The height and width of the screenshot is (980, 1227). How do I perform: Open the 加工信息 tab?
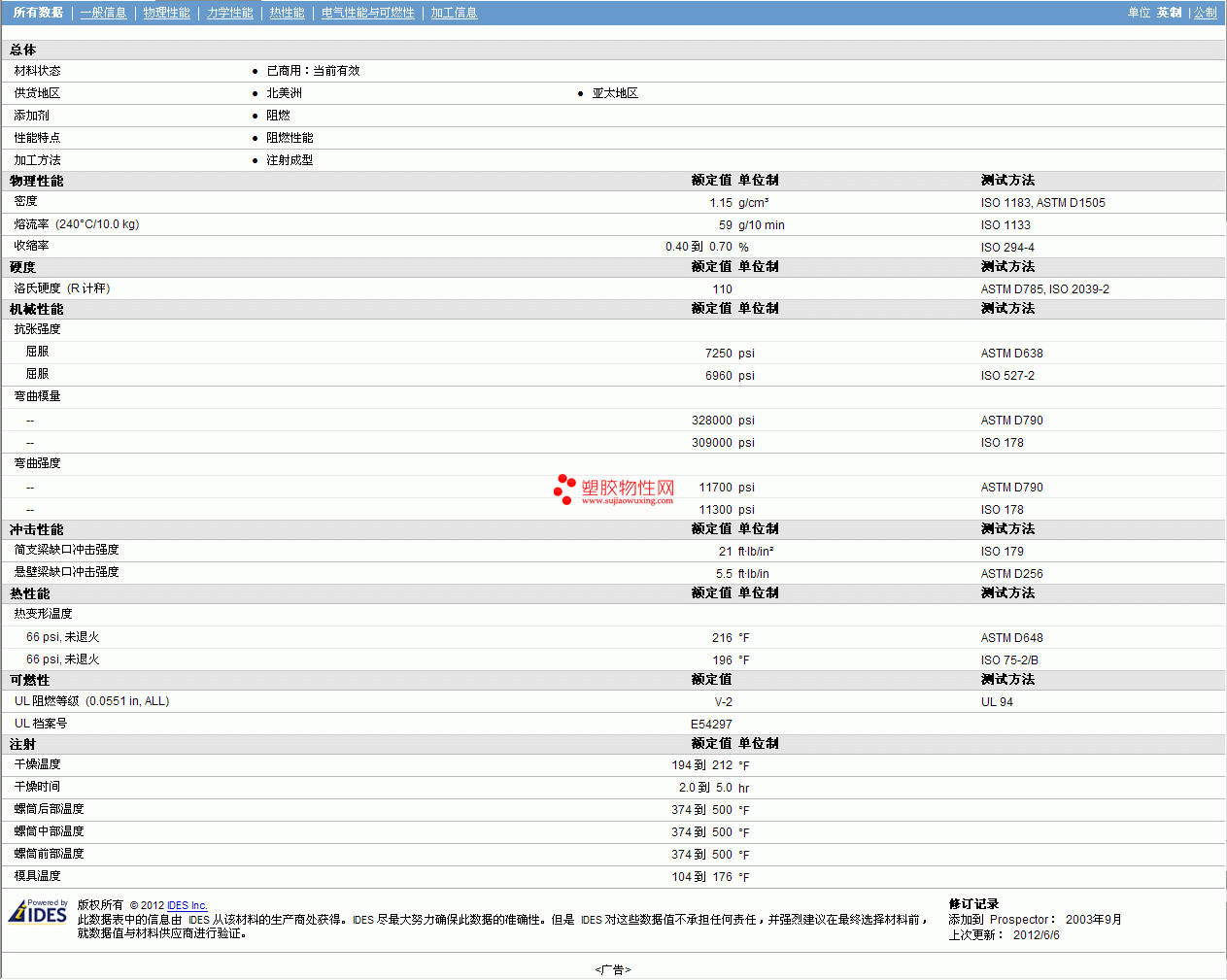(454, 13)
